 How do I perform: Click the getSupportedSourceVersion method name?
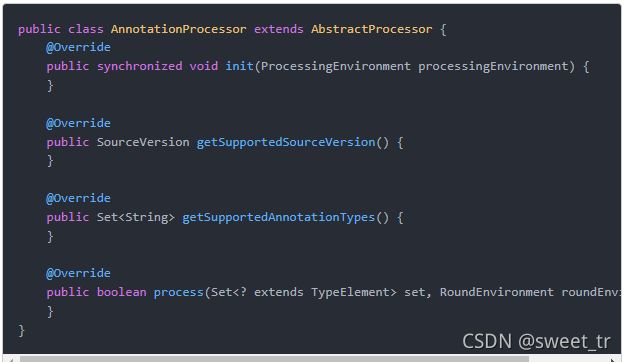pyautogui.click(x=286, y=142)
